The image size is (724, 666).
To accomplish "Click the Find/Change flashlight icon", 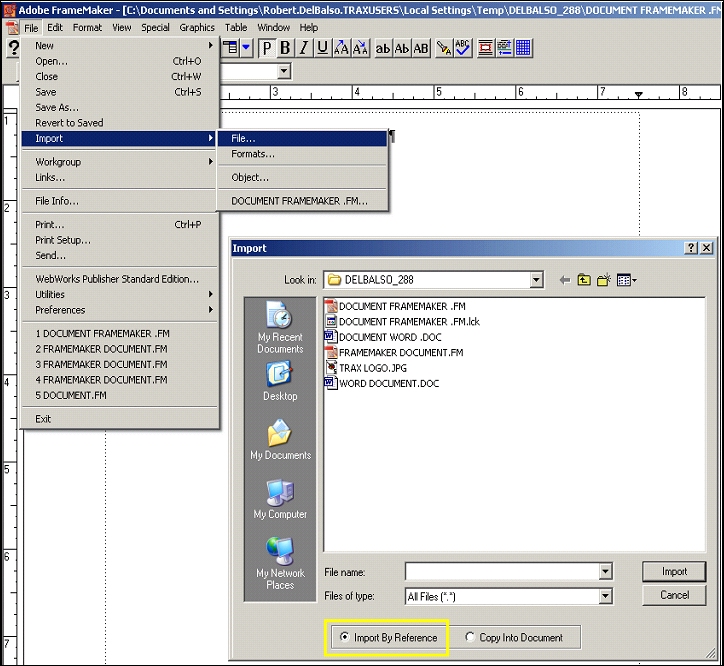I will coord(443,48).
